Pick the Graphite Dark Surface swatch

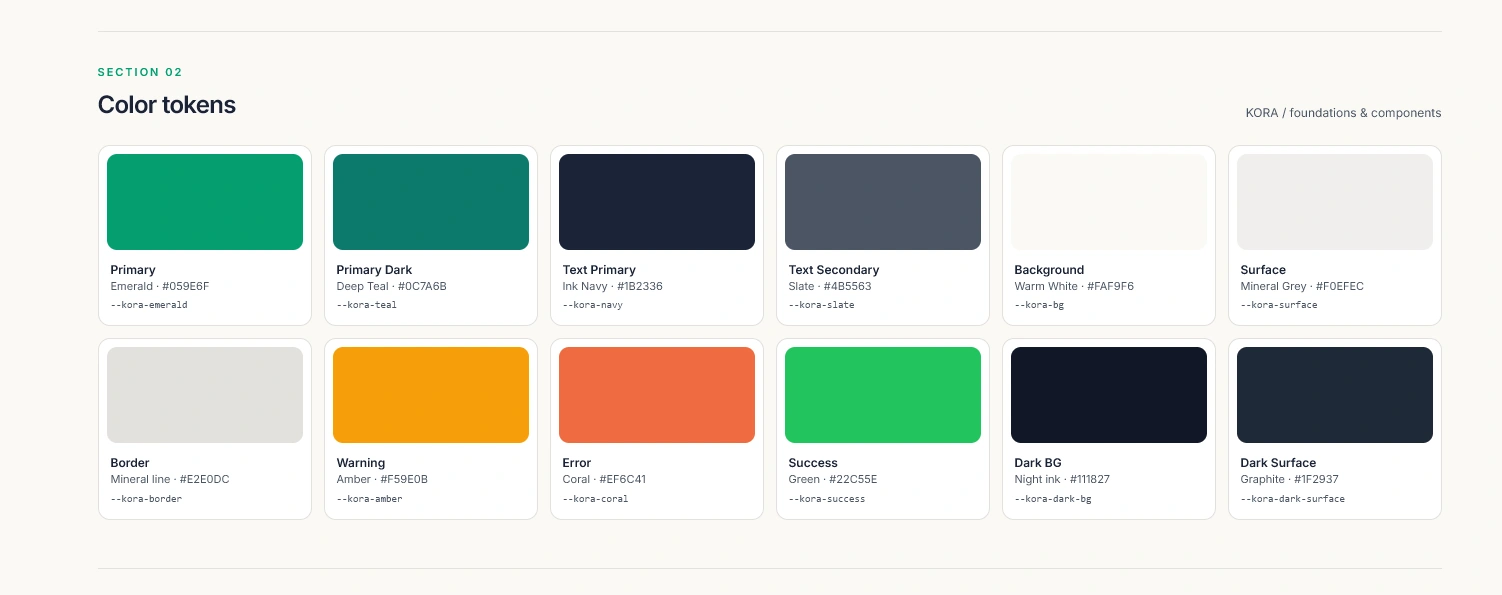(x=1335, y=395)
